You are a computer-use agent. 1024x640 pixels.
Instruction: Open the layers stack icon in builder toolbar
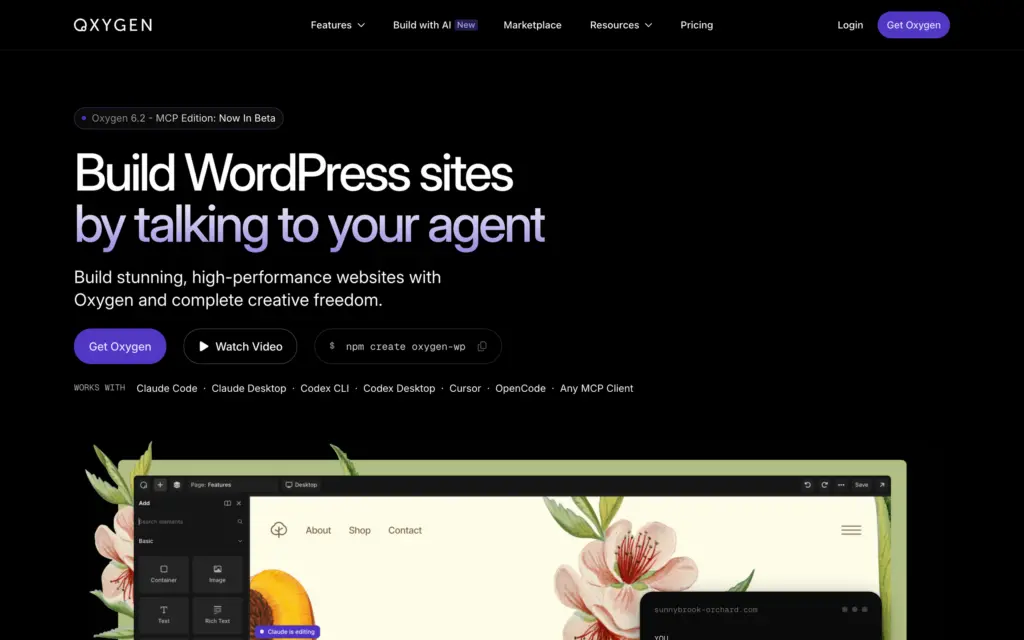(x=176, y=485)
